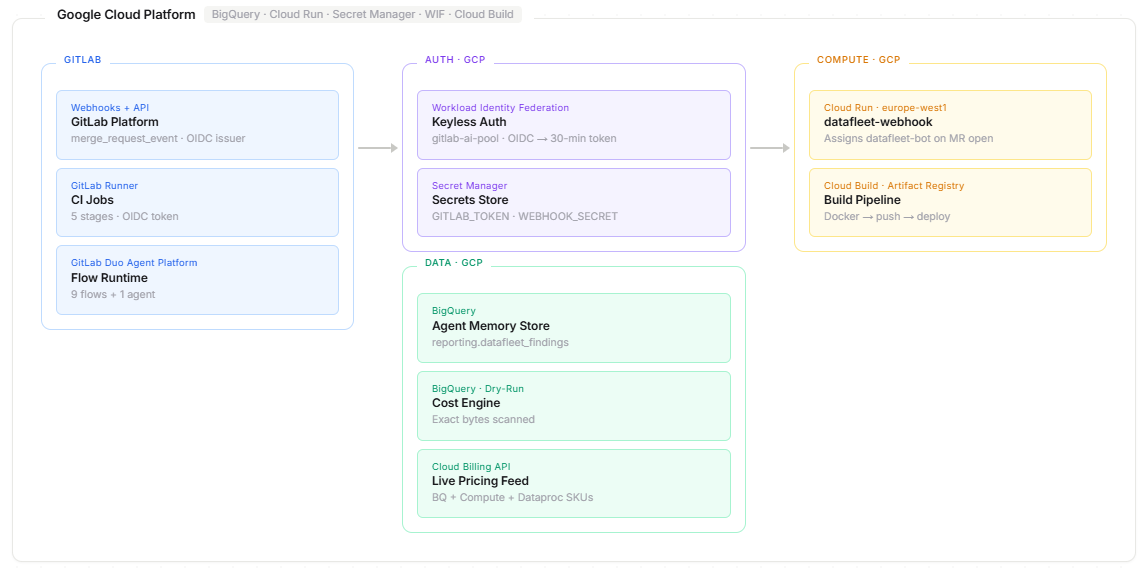Click the GITLAB group label
Image resolution: width=1144 pixels, height=576 pixels.
pos(83,60)
